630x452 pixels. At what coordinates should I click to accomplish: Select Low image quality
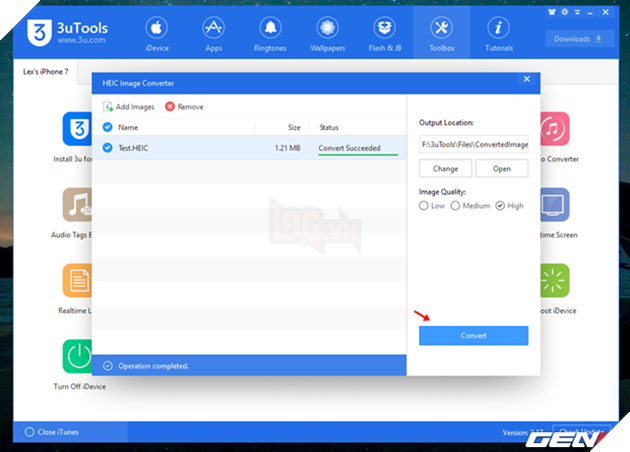[x=423, y=206]
